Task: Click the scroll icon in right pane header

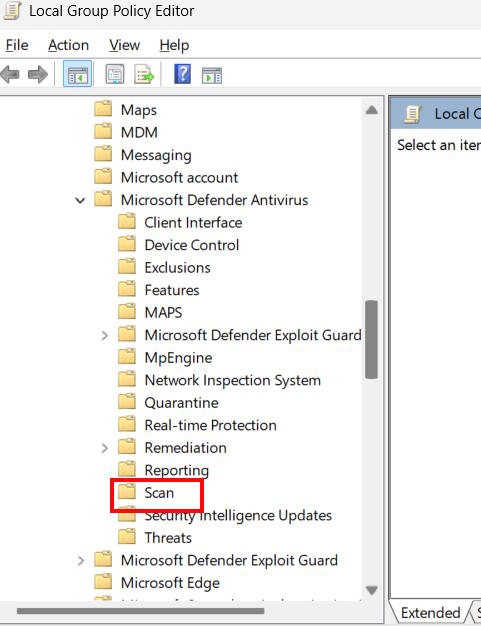Action: tap(412, 114)
